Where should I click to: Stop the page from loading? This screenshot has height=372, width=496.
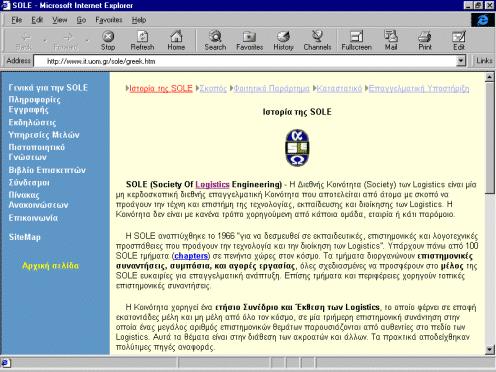tap(108, 41)
